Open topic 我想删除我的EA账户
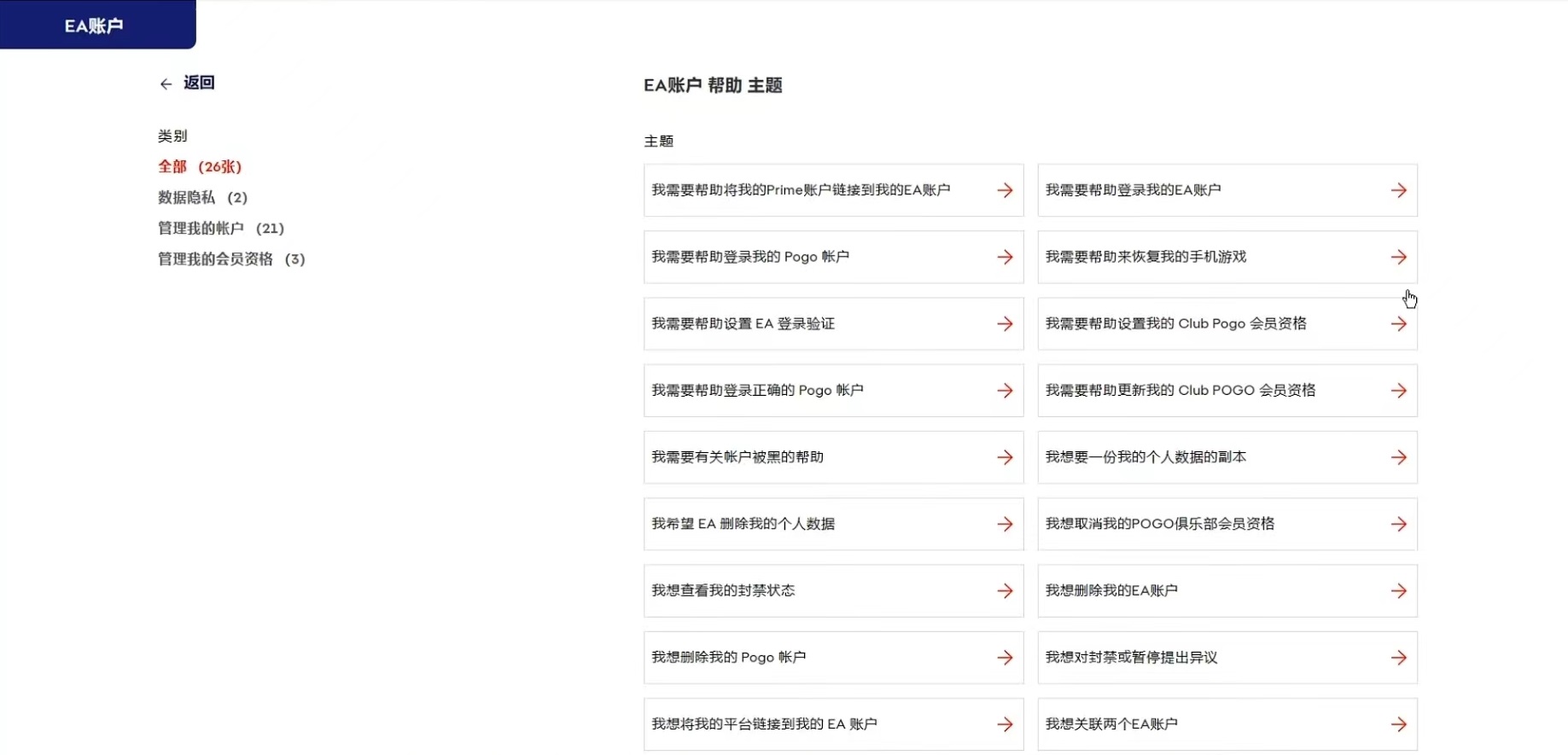Viewport: 1568px width, 755px height. 1227,590
